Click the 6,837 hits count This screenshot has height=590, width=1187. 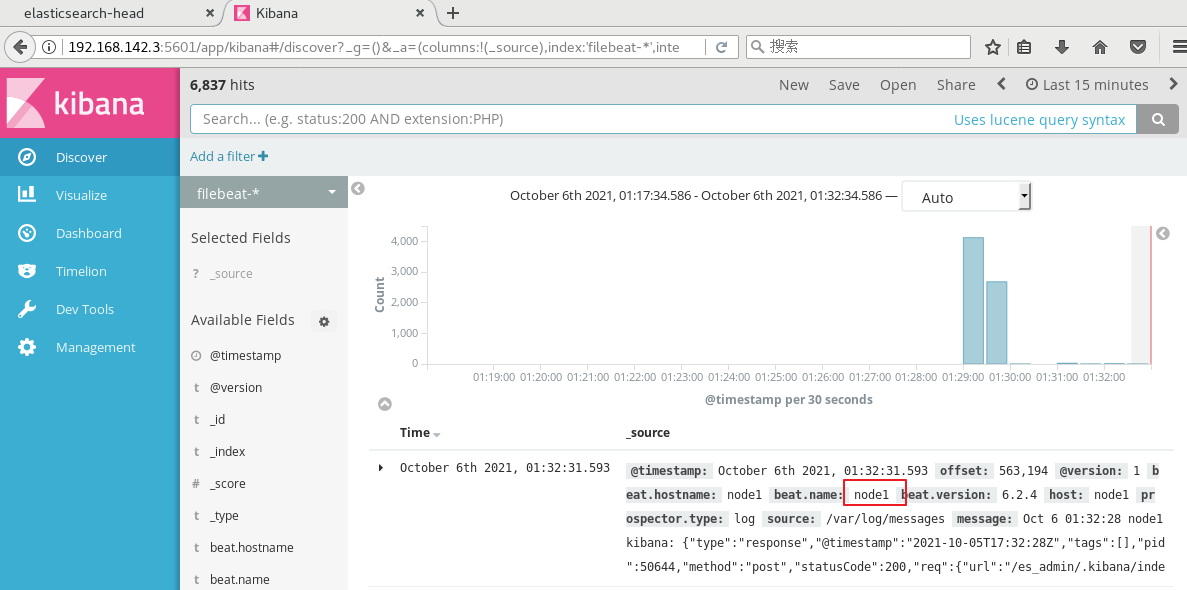point(222,85)
